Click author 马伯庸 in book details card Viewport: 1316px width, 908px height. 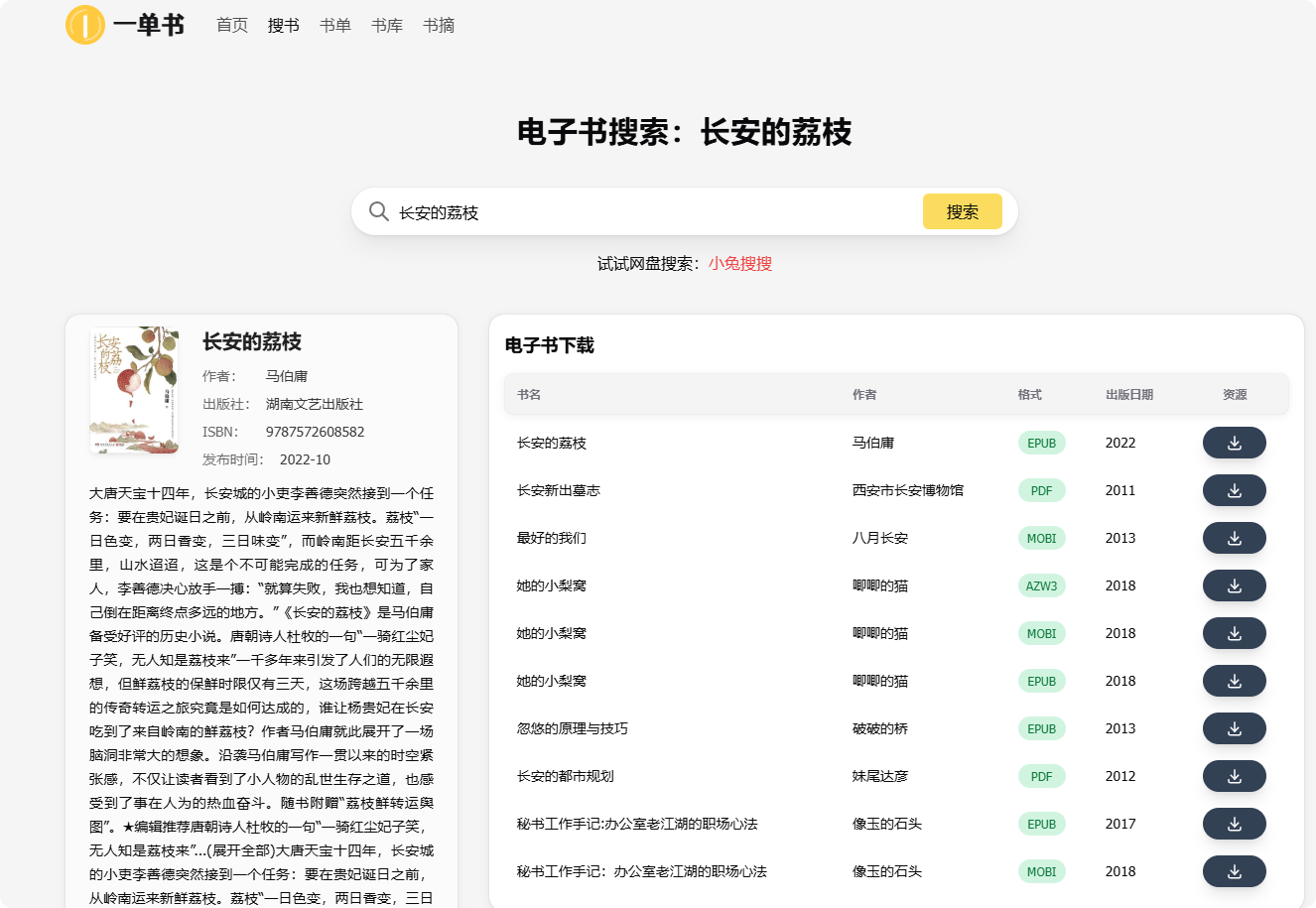287,376
